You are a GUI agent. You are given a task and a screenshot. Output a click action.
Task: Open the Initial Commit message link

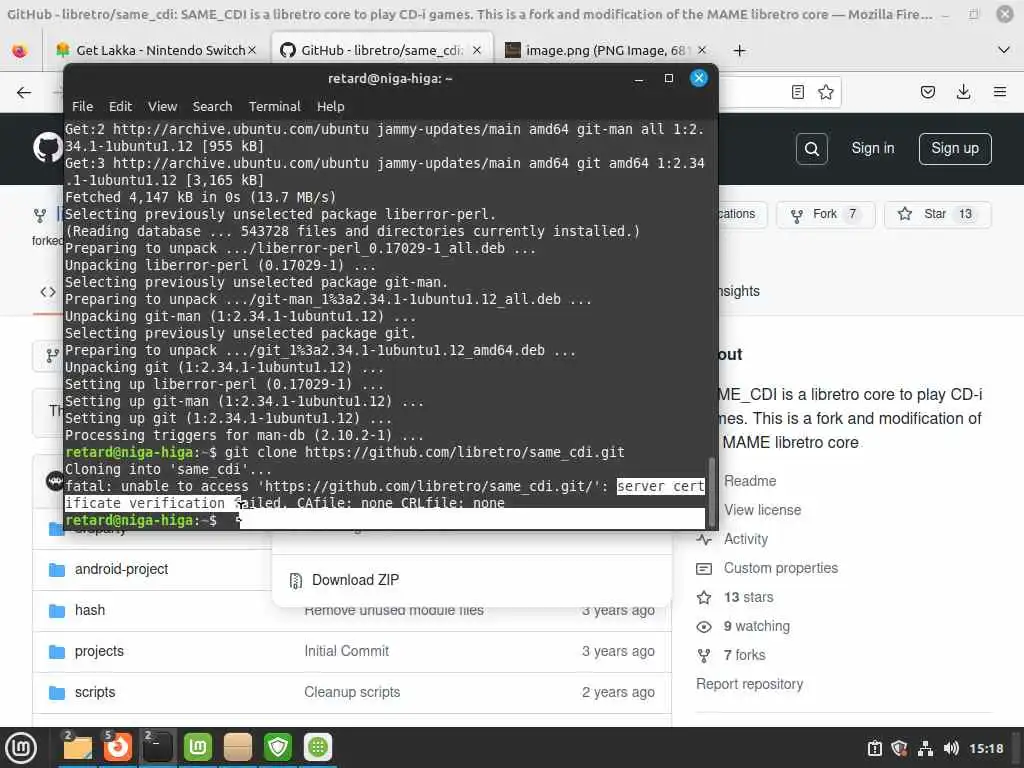[346, 651]
